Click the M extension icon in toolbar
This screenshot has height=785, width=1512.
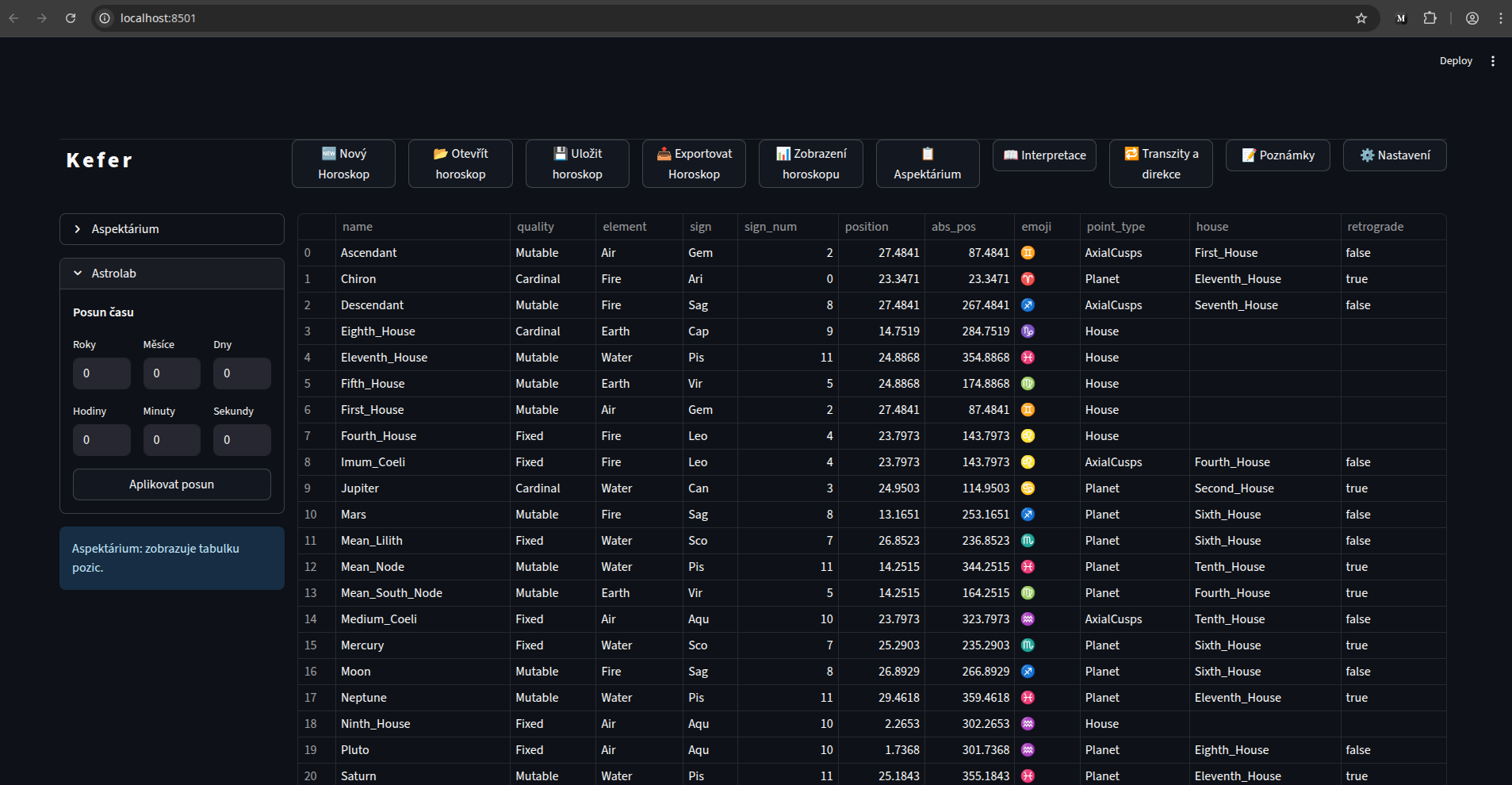tap(1401, 18)
